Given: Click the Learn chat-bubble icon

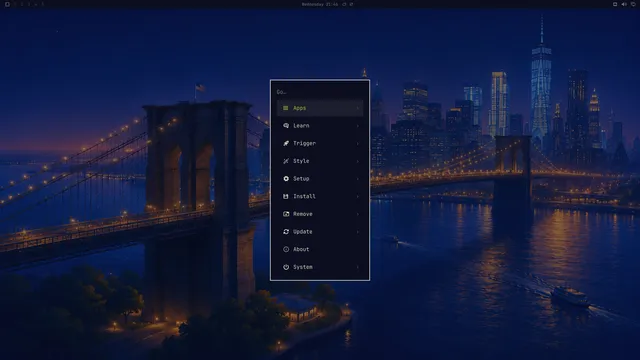Looking at the screenshot, I should point(286,126).
